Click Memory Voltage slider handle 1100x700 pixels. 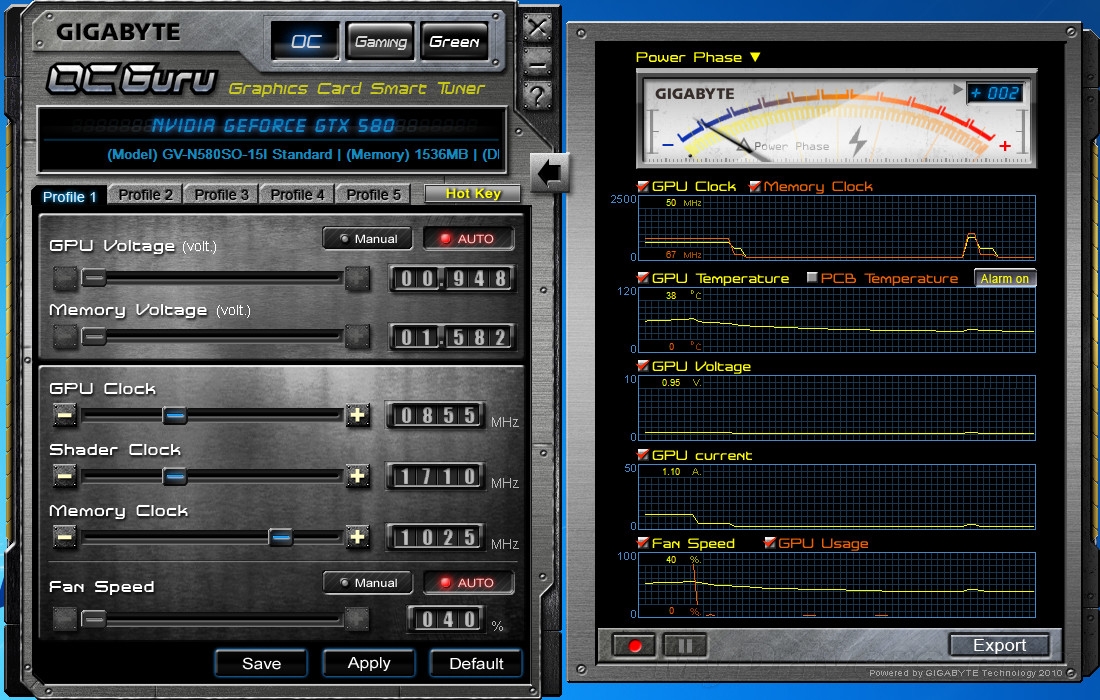94,337
